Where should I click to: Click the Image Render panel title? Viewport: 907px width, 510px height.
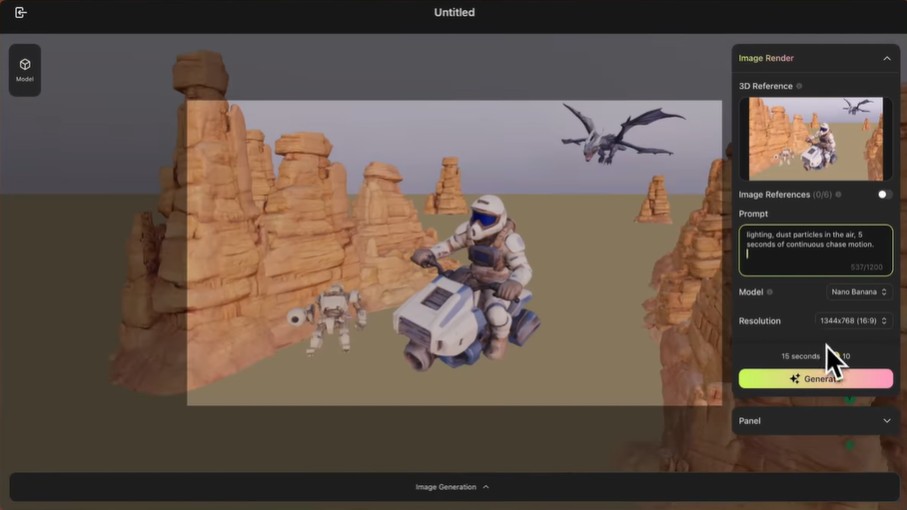765,59
